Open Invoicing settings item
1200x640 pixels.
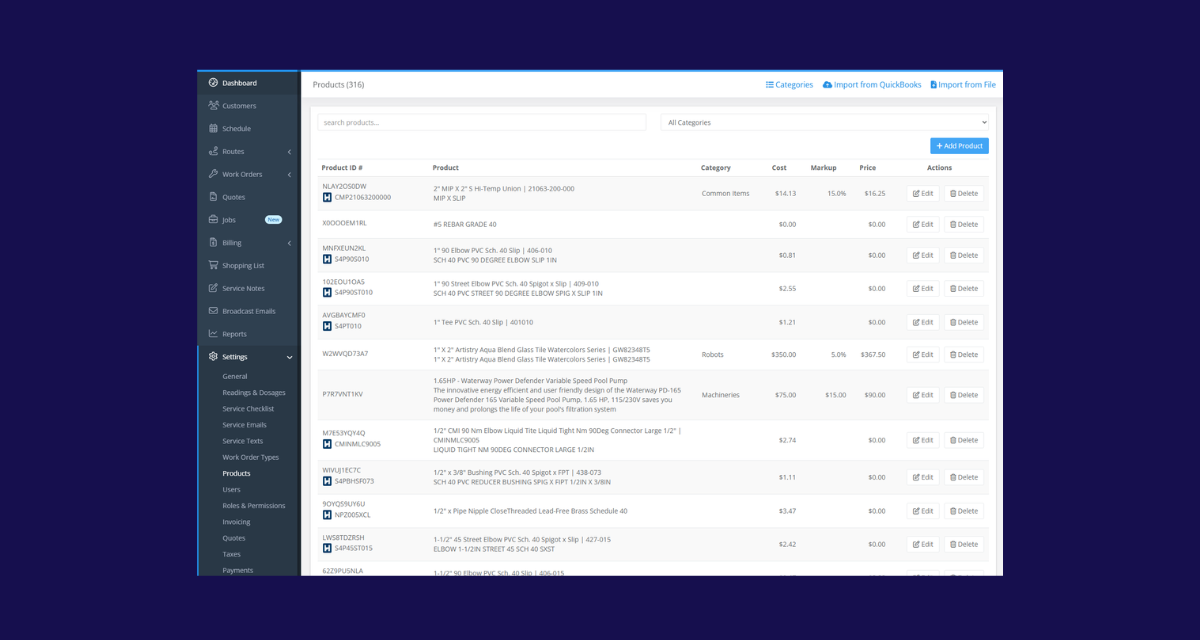[x=236, y=522]
